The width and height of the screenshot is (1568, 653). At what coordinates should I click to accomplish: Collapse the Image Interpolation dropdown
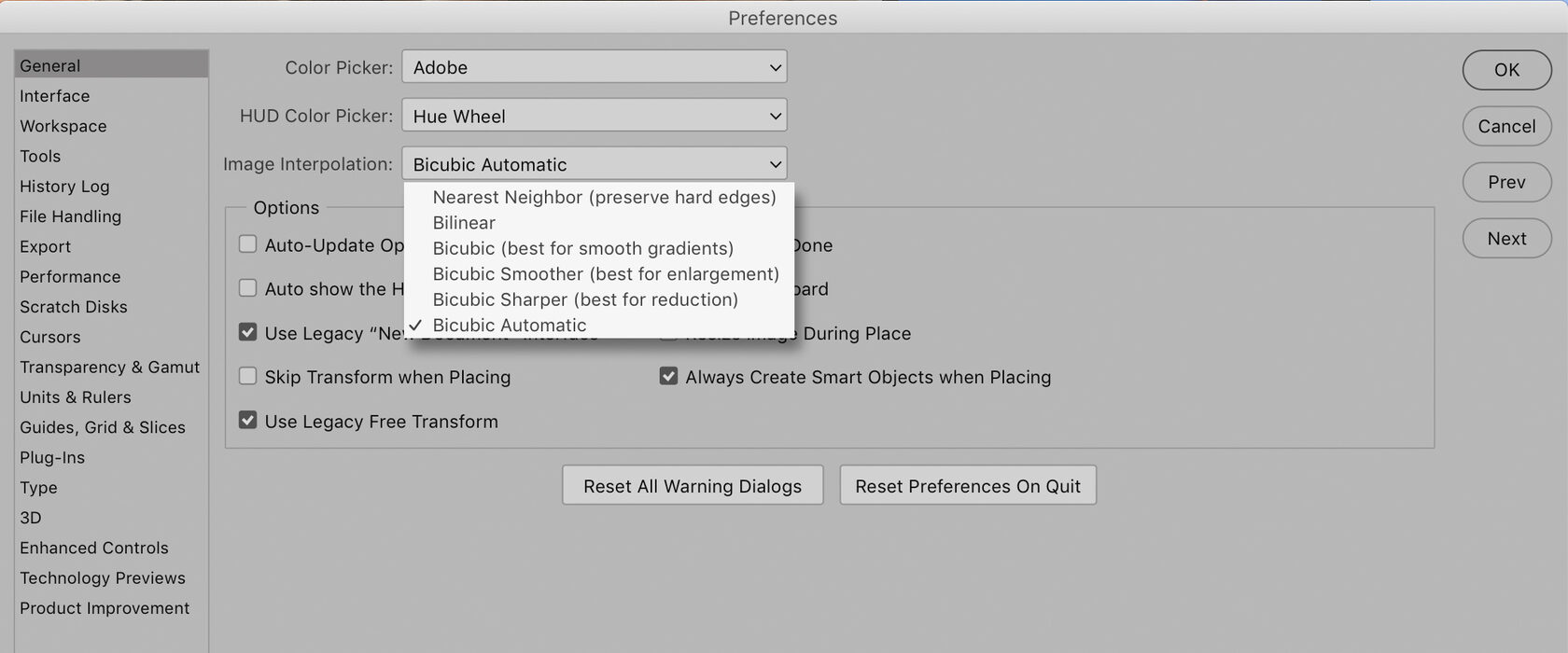(x=595, y=164)
